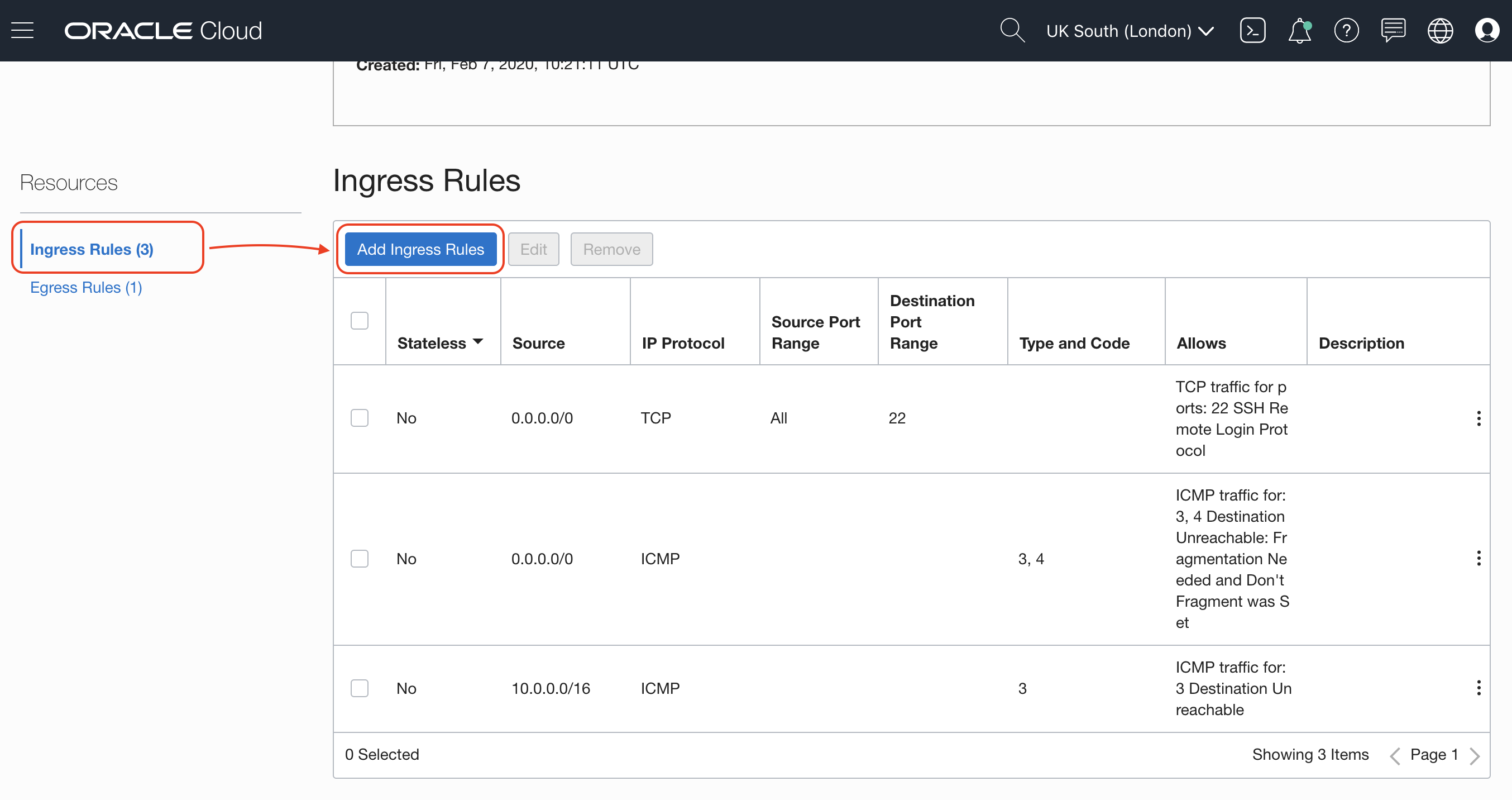Launch Cloud Shell terminal icon
Viewport: 1512px width, 800px height.
[x=1252, y=31]
